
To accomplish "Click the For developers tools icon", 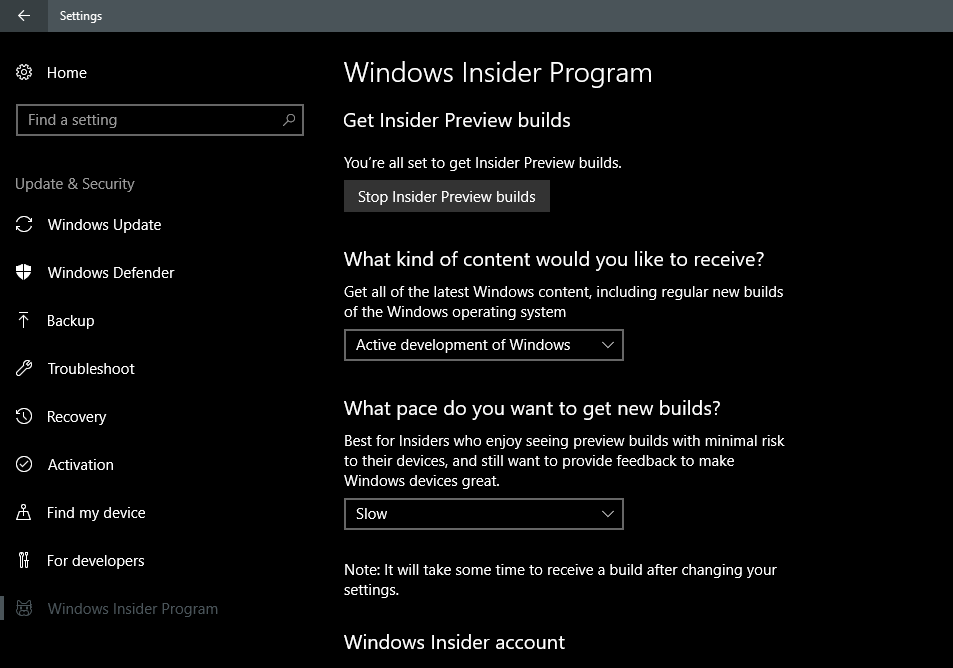I will coord(24,560).
